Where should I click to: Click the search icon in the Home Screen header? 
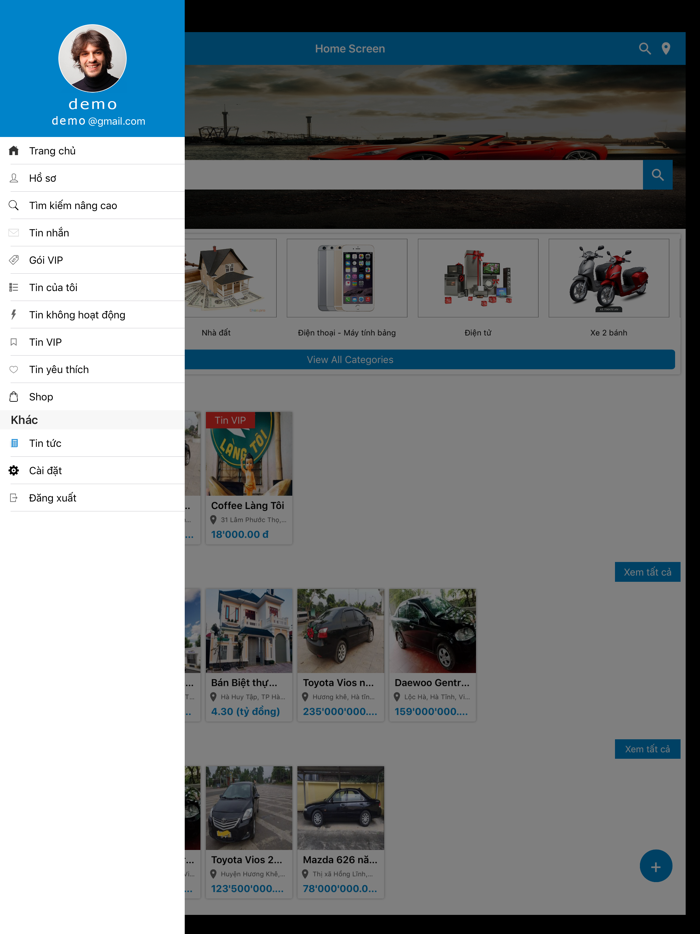pyautogui.click(x=645, y=49)
